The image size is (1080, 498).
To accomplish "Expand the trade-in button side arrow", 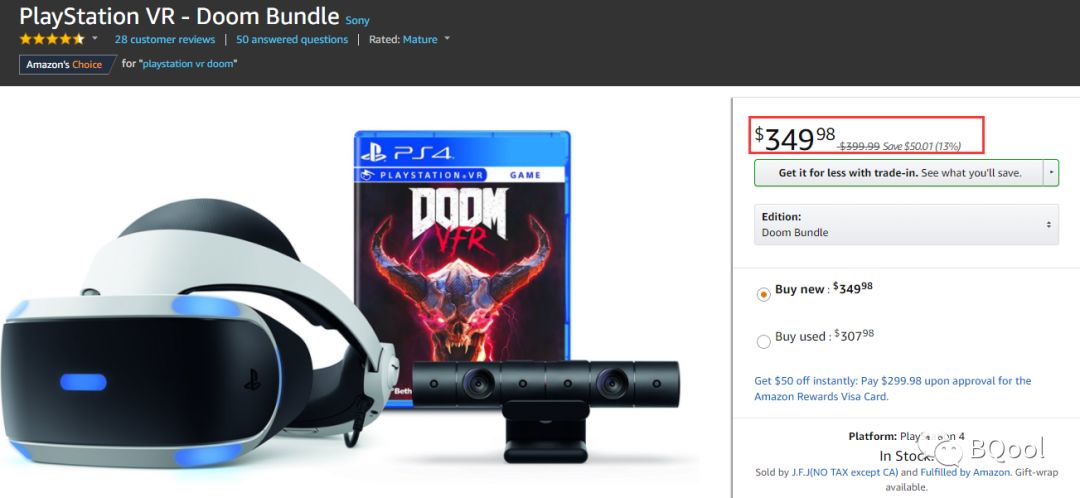I will [x=1050, y=172].
